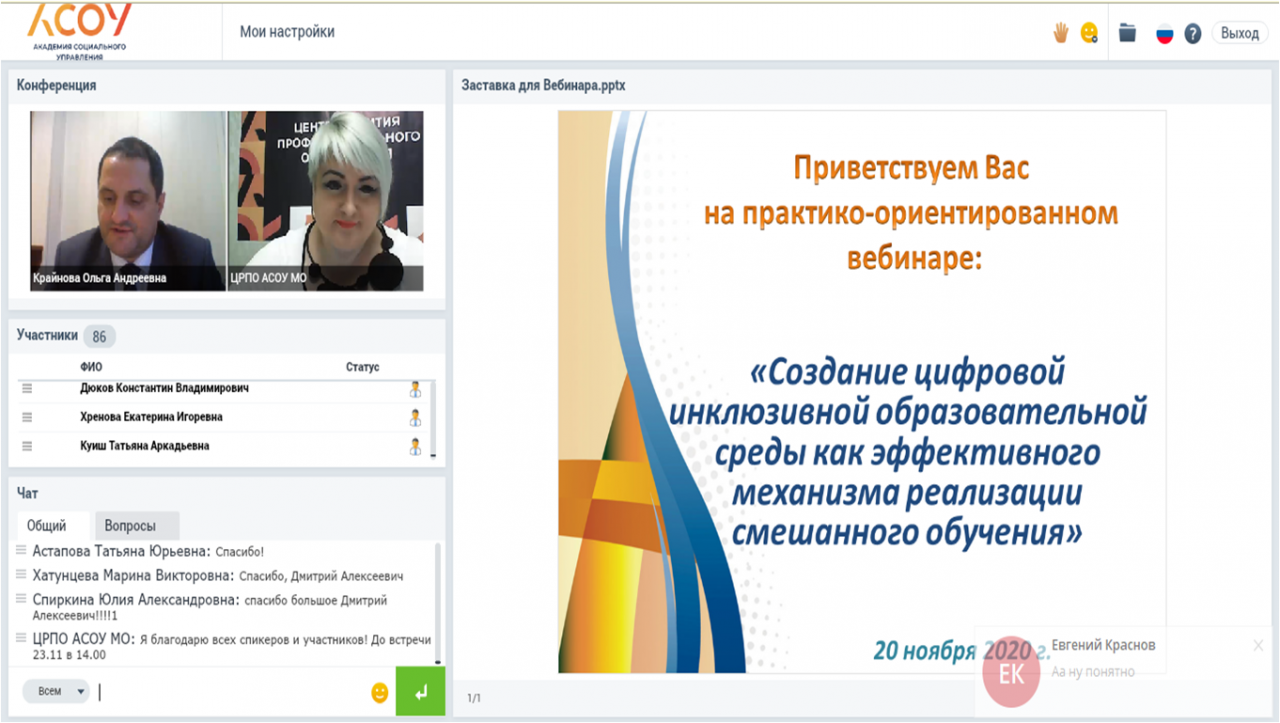Send message with green enter button
Image resolution: width=1280 pixels, height=723 pixels.
tap(420, 692)
